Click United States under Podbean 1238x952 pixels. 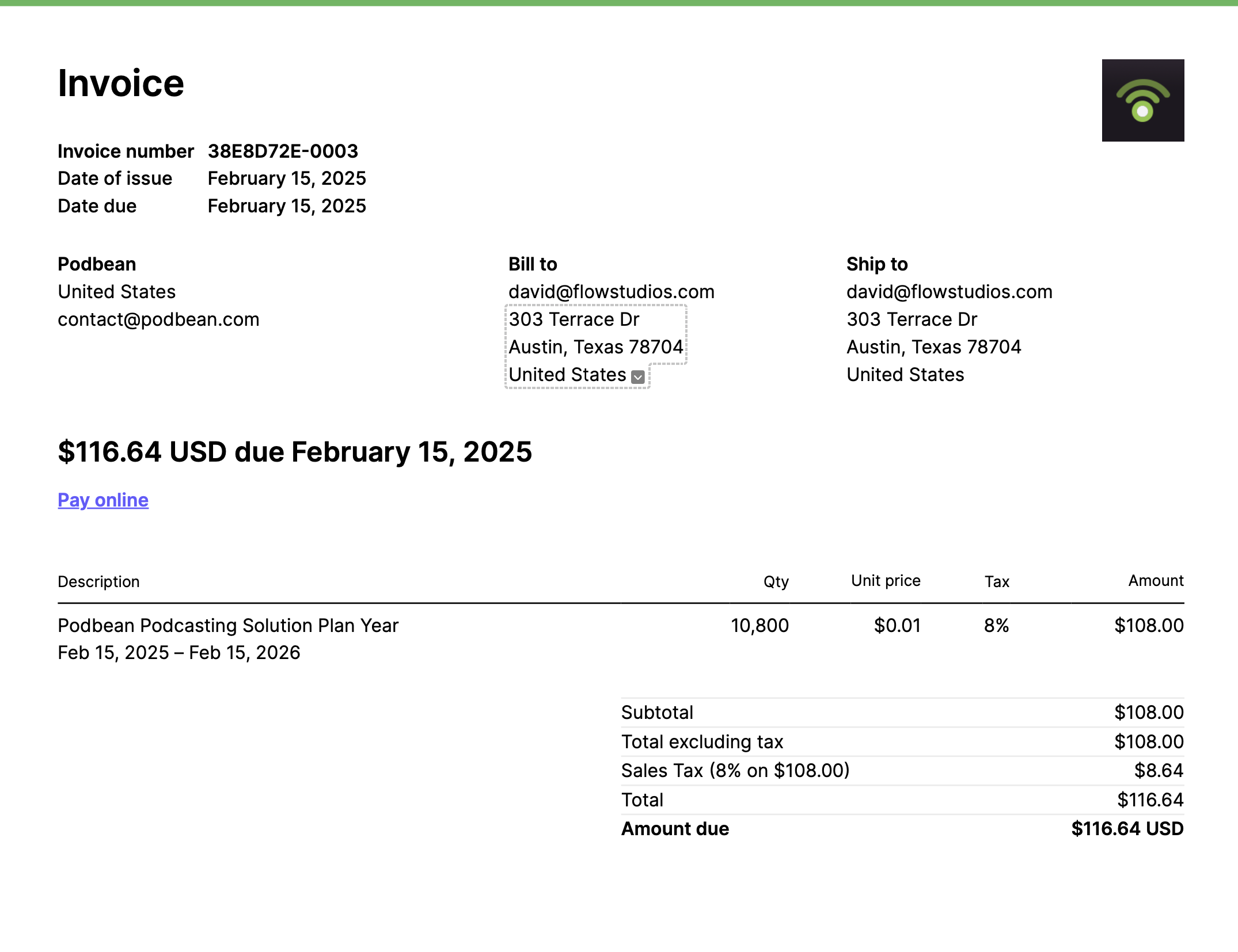point(116,292)
